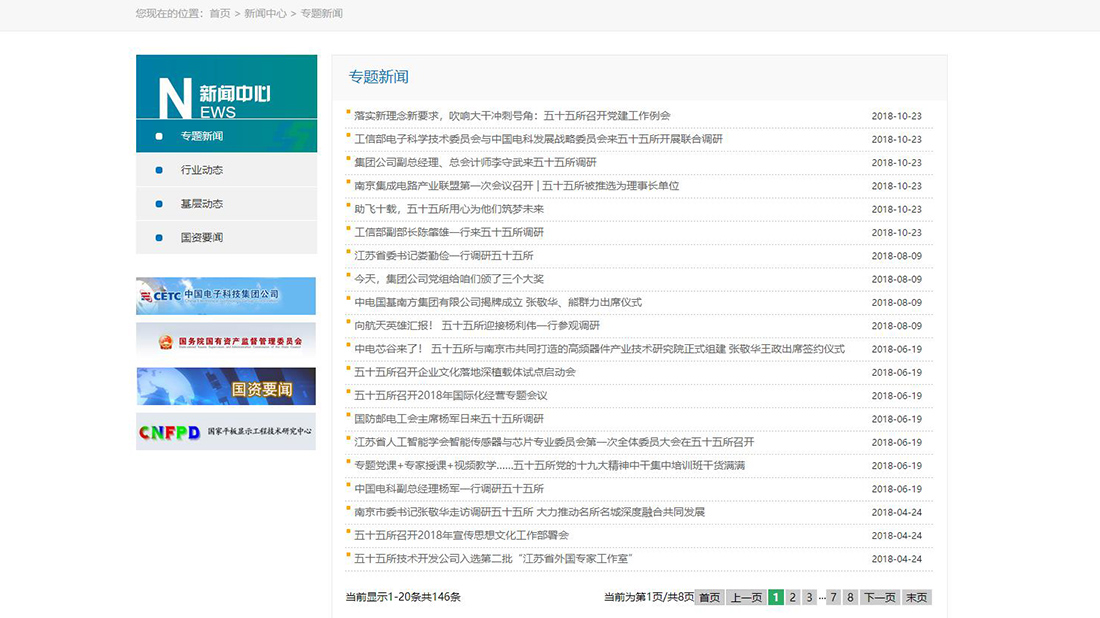Viewport: 1100px width, 618px height.
Task: Open article 工信部电子科学技术委员会联合调研
Action: [538, 139]
